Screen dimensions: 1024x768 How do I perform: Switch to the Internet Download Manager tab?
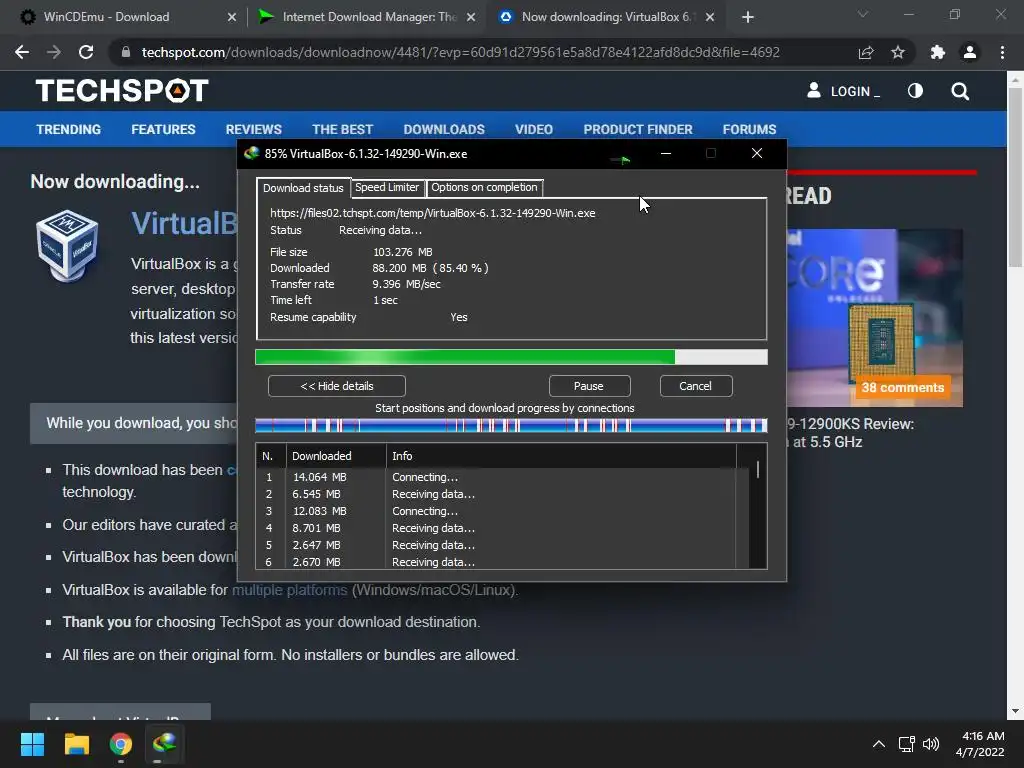(369, 17)
